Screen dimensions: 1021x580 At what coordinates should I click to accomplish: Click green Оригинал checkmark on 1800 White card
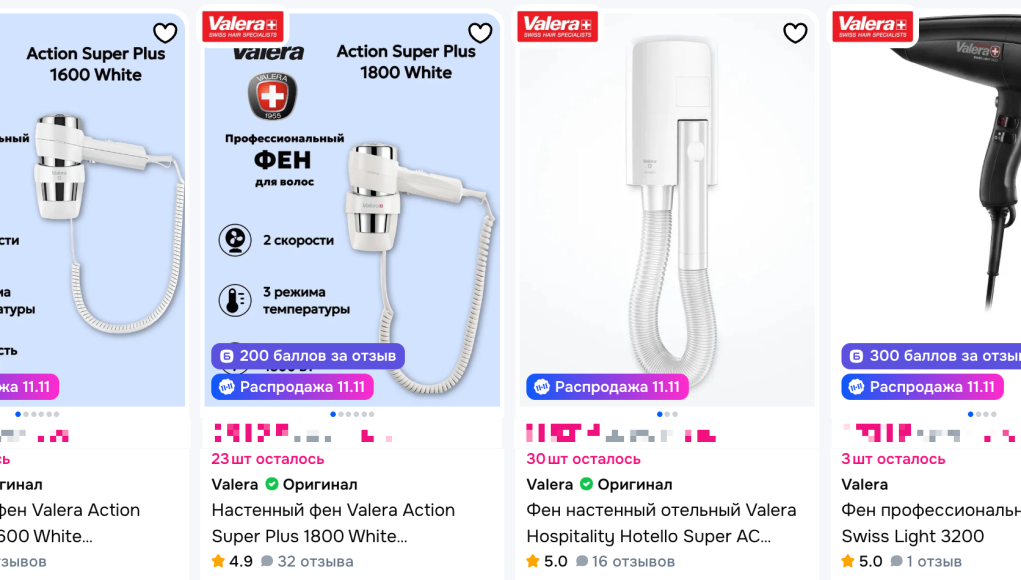pyautogui.click(x=271, y=484)
